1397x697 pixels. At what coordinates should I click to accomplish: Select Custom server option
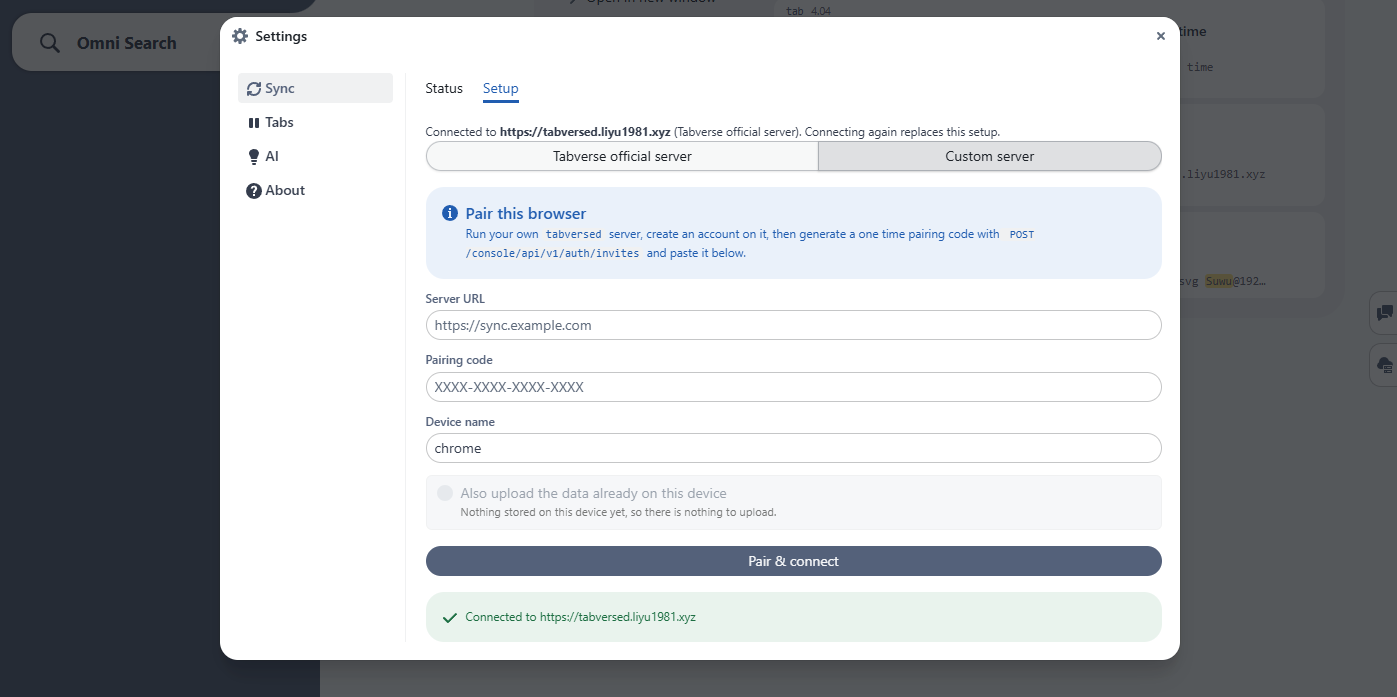(x=989, y=156)
